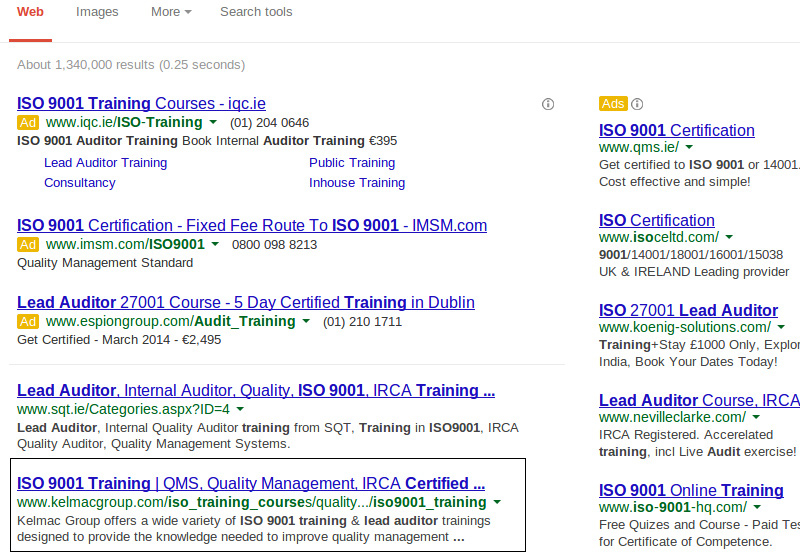Click the www.koenig-solutions.com/ URL text
The image size is (800, 554).
click(685, 327)
